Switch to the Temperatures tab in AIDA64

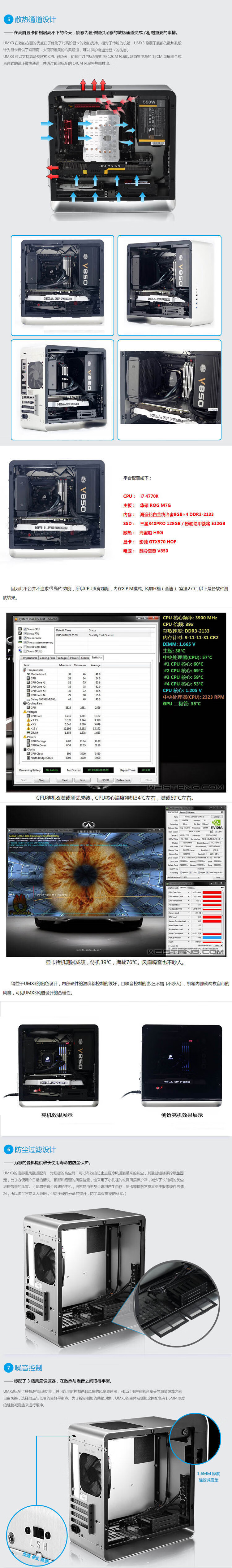29,658
